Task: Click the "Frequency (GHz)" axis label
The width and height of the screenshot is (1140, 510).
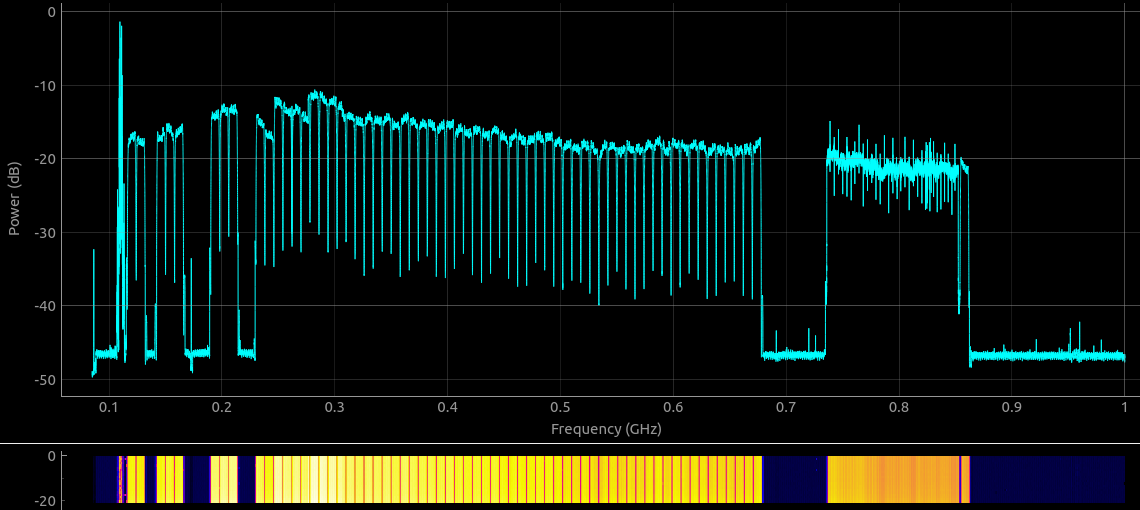Action: (x=606, y=429)
